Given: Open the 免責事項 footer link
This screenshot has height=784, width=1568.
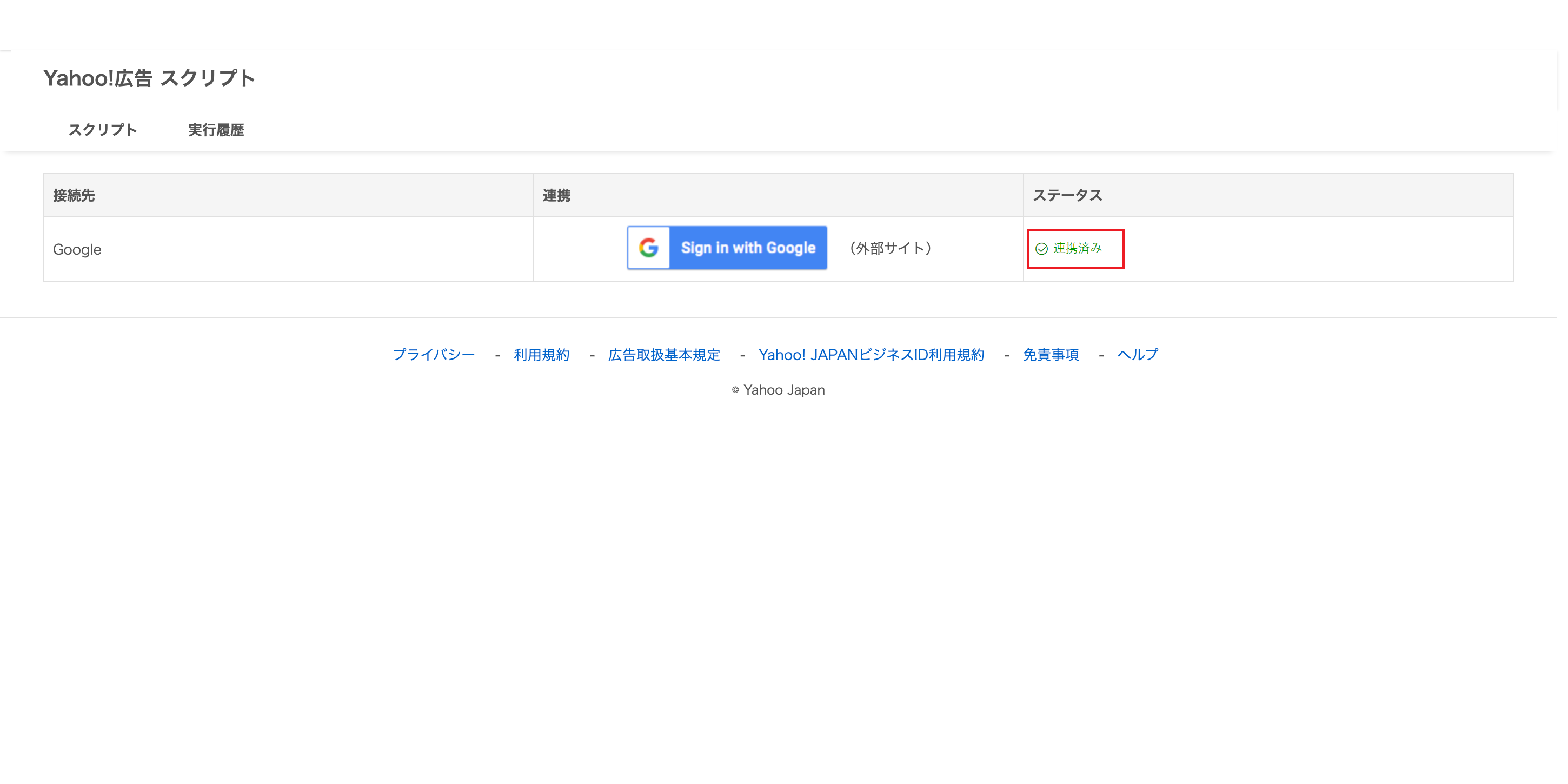Looking at the screenshot, I should [1051, 354].
